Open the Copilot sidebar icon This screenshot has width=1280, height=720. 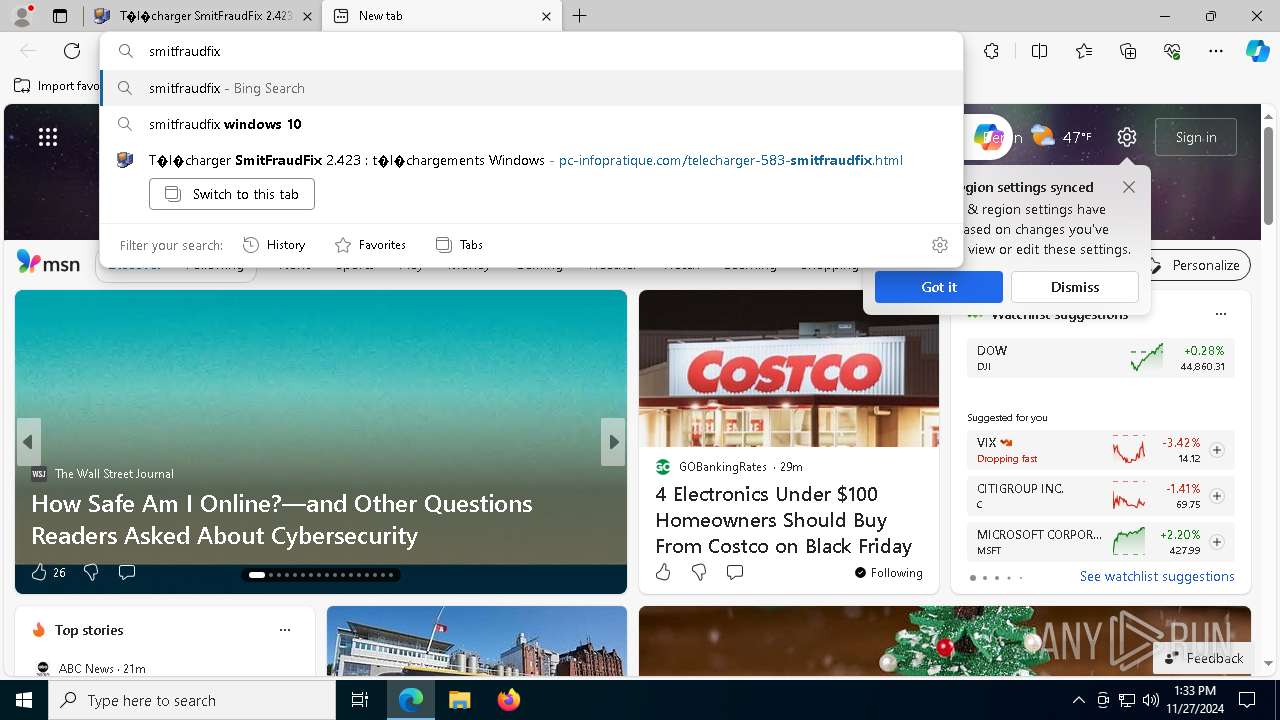point(1257,51)
